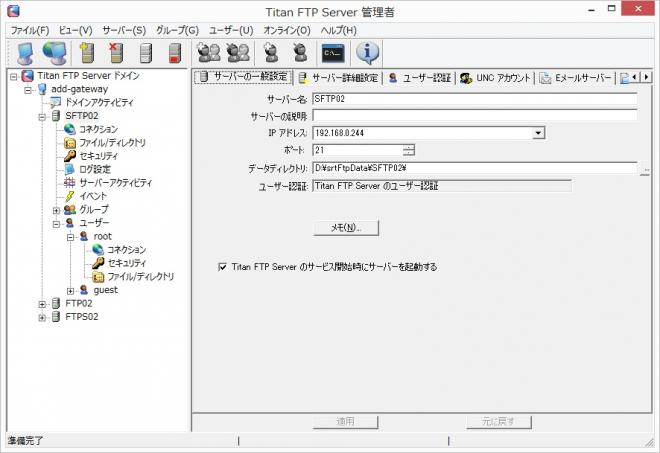Click the add user toolbar icon
The height and width of the screenshot is (453, 660).
(x=270, y=53)
